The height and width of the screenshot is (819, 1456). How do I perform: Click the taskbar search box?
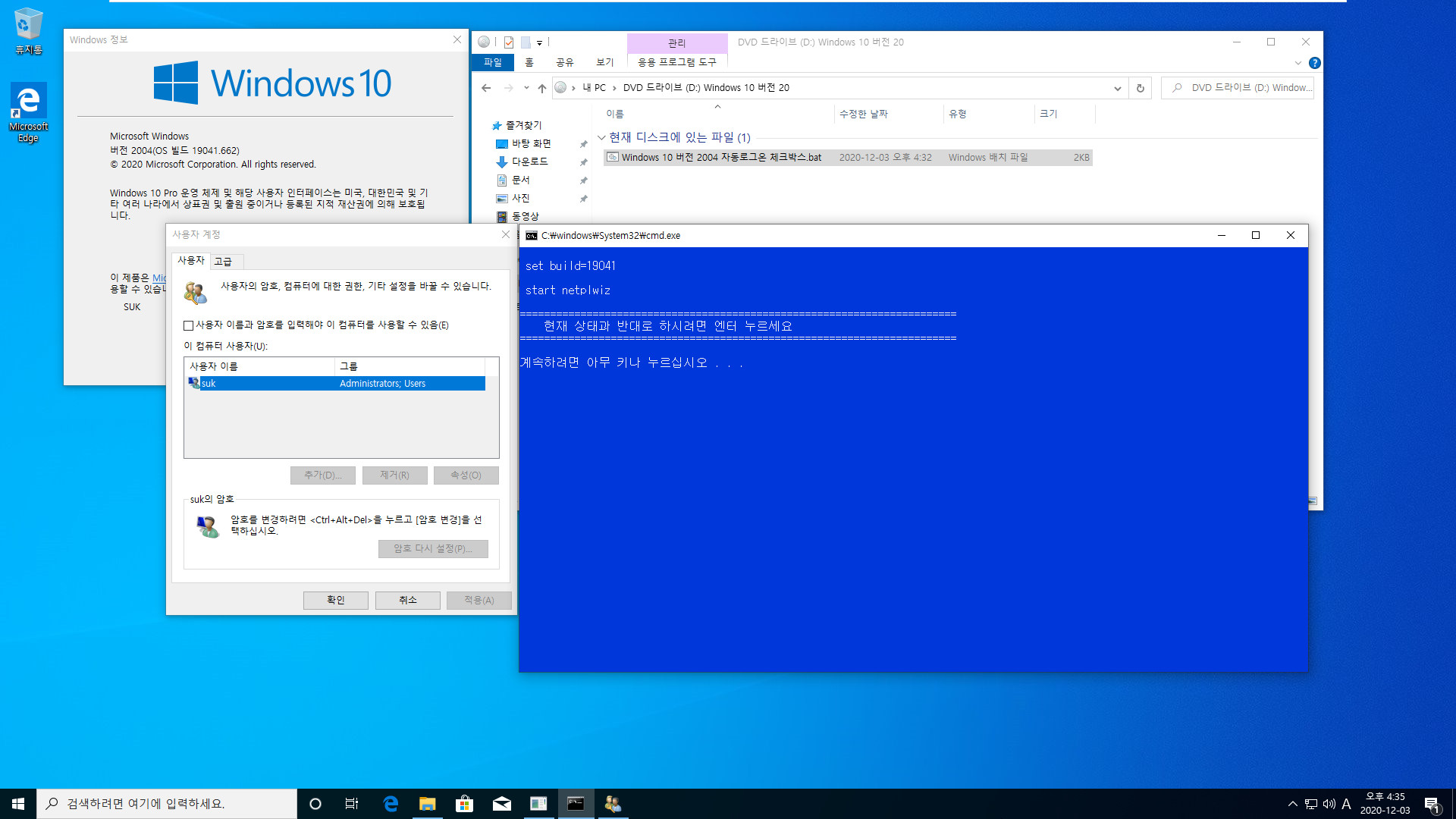pos(167,804)
